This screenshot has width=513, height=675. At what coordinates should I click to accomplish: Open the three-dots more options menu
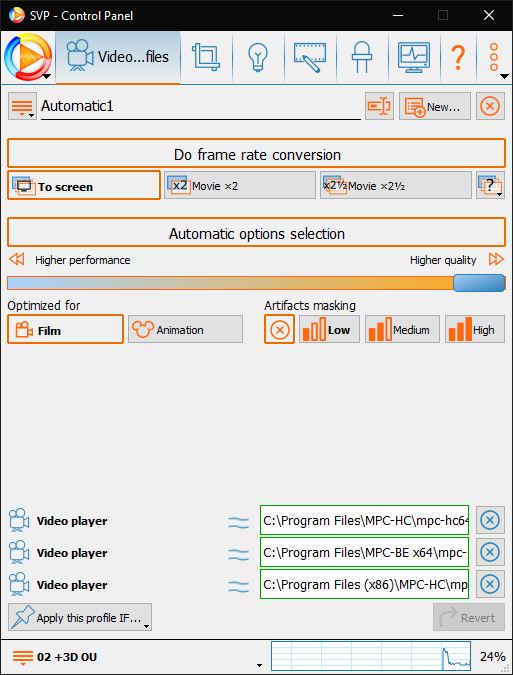point(494,57)
